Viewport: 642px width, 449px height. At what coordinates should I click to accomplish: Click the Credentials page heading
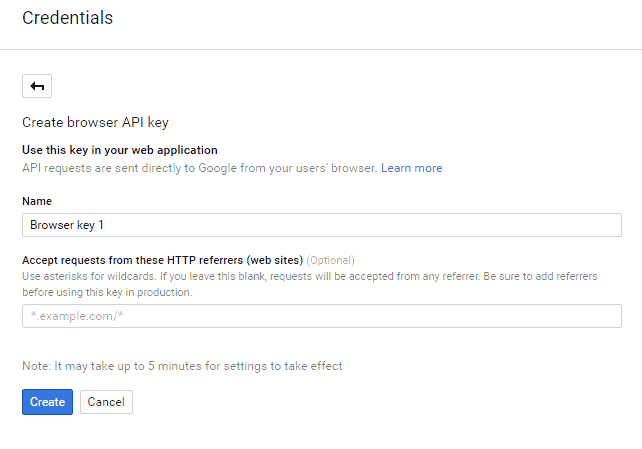(68, 18)
